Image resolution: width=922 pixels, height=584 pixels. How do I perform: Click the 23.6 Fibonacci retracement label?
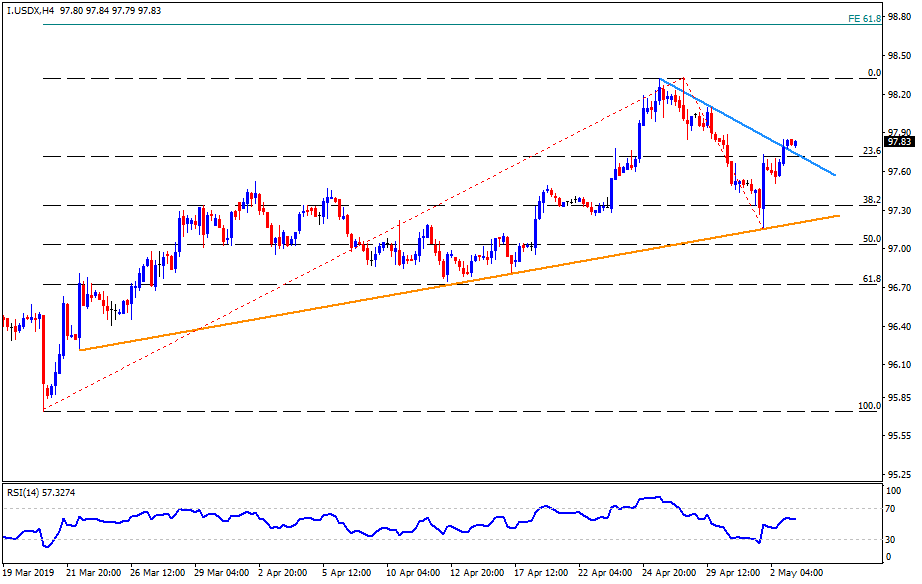[x=871, y=150]
